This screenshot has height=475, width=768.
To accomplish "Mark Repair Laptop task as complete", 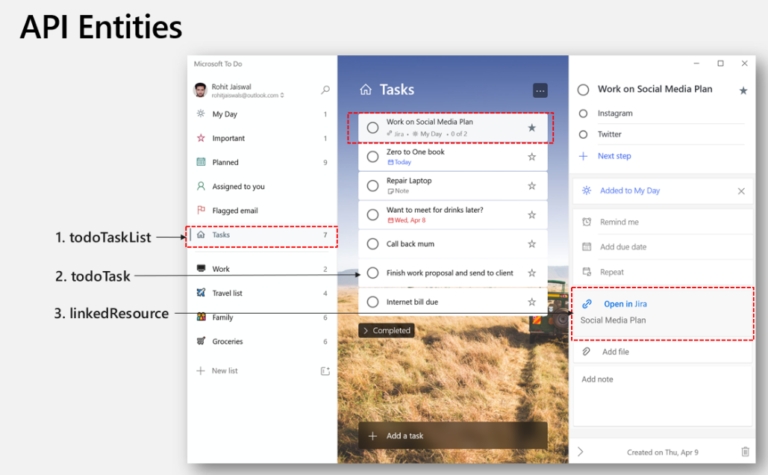I will pyautogui.click(x=373, y=186).
